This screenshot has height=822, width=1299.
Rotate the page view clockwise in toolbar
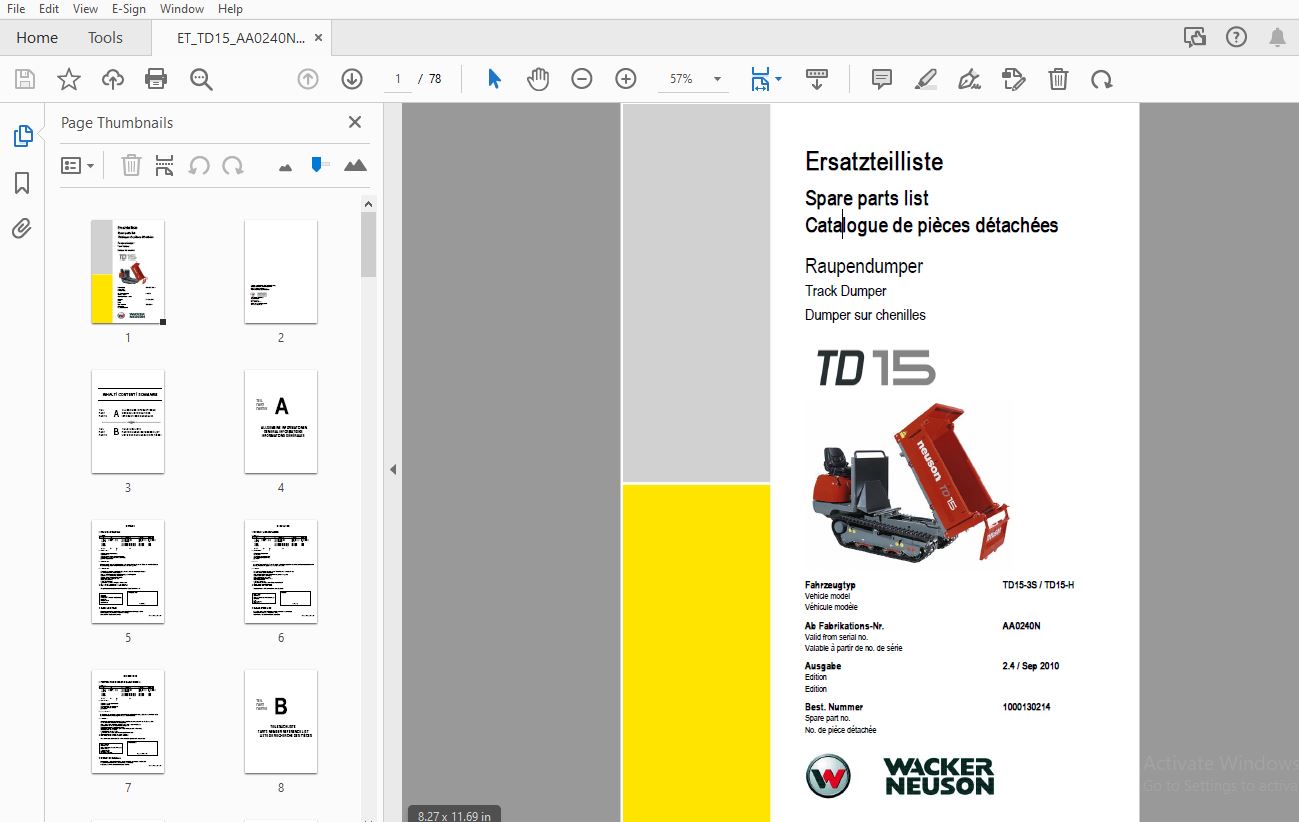1102,79
